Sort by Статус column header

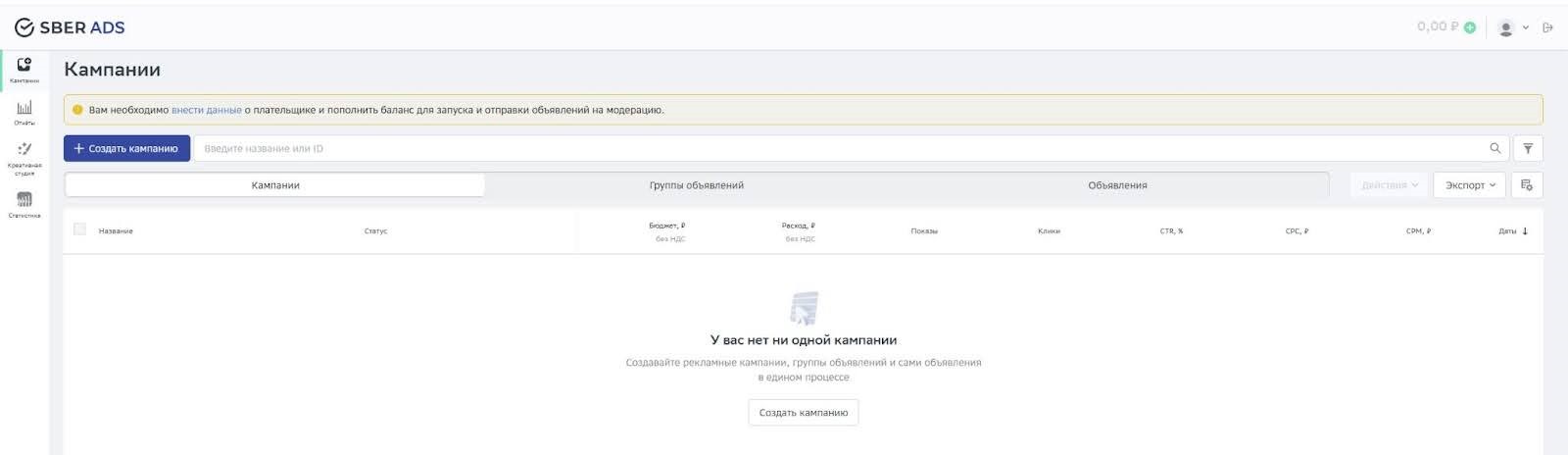(x=375, y=231)
